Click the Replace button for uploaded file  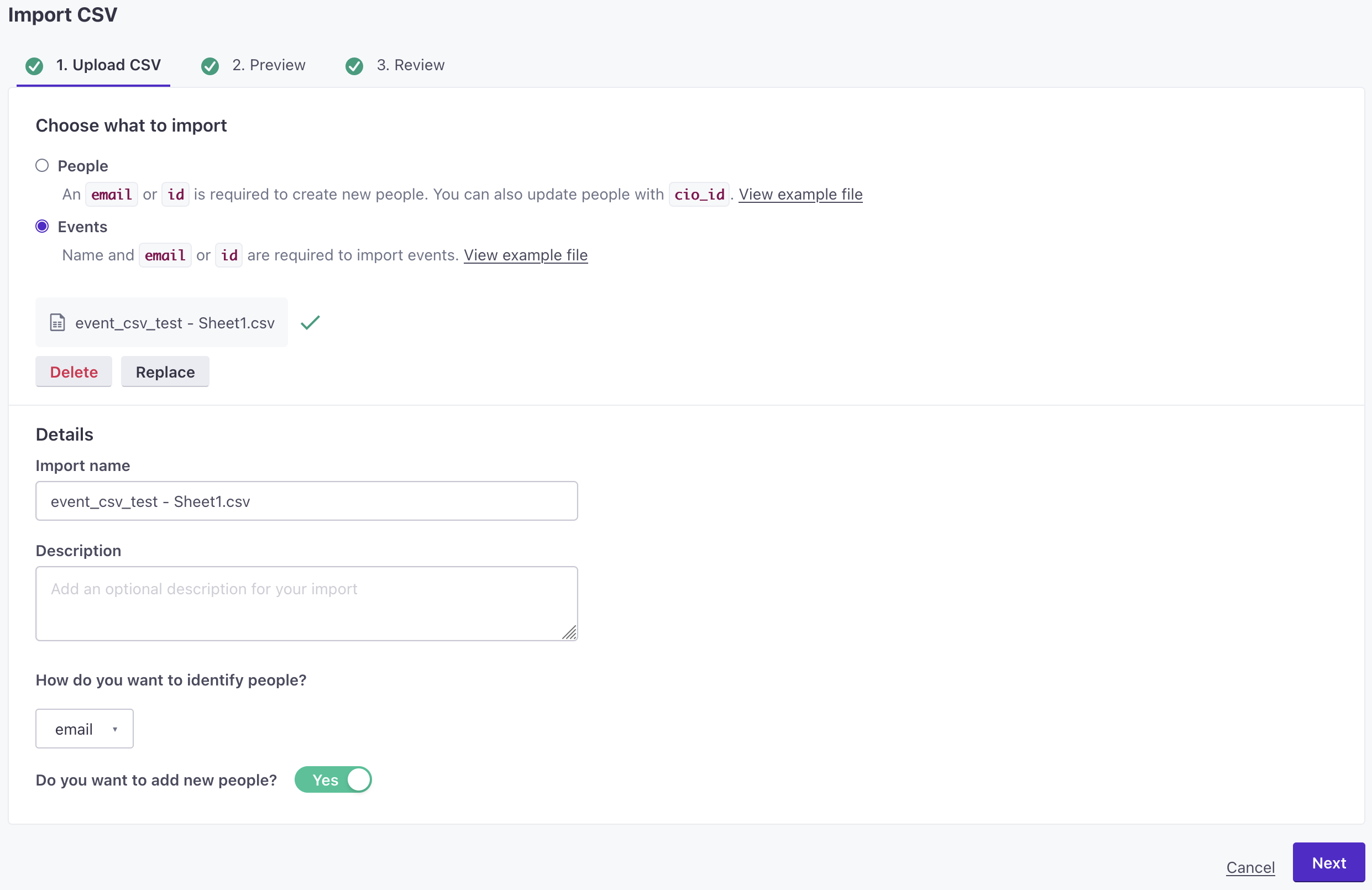(x=165, y=371)
